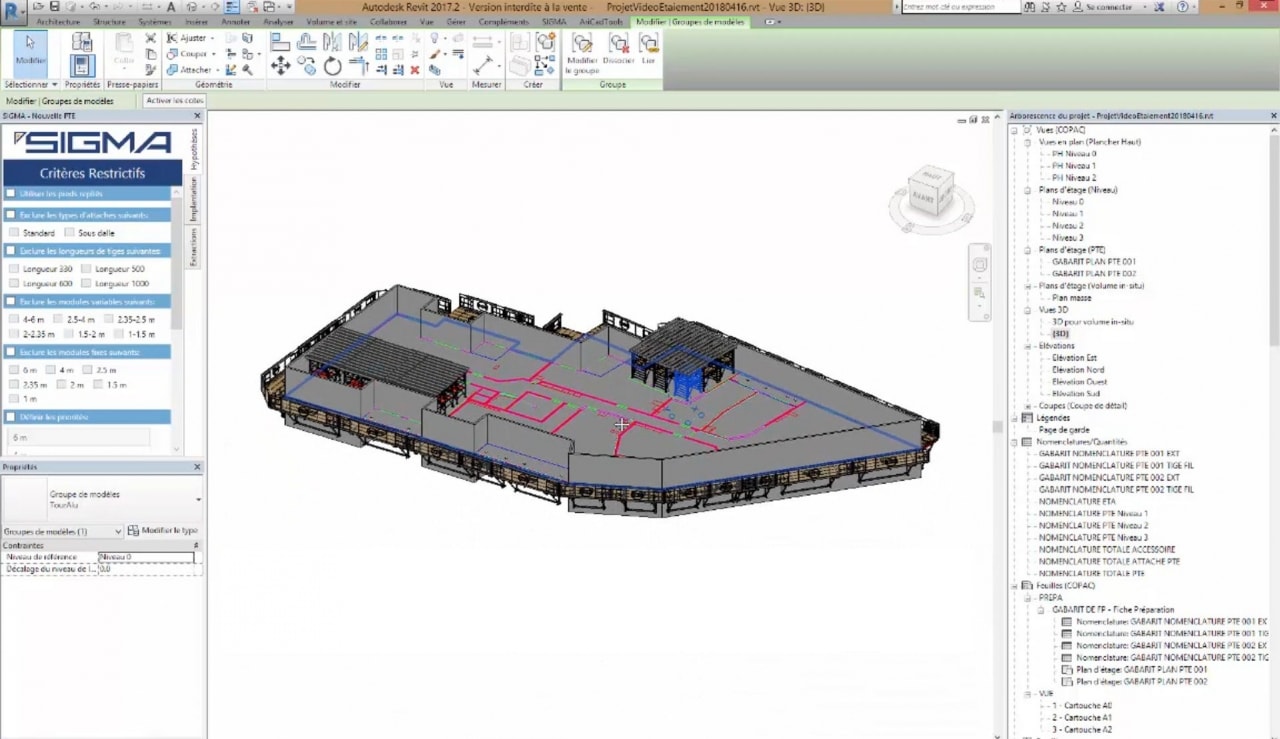The height and width of the screenshot is (739, 1280).
Task: Open the Architecture ribbon tab
Action: pyautogui.click(x=58, y=22)
